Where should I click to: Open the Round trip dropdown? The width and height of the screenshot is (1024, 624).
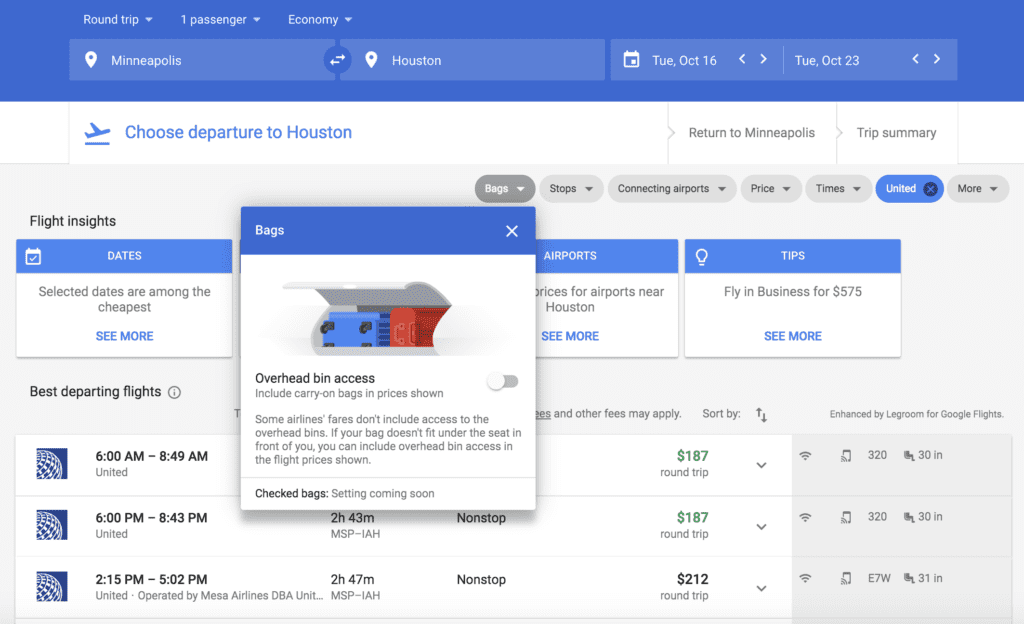pos(118,20)
